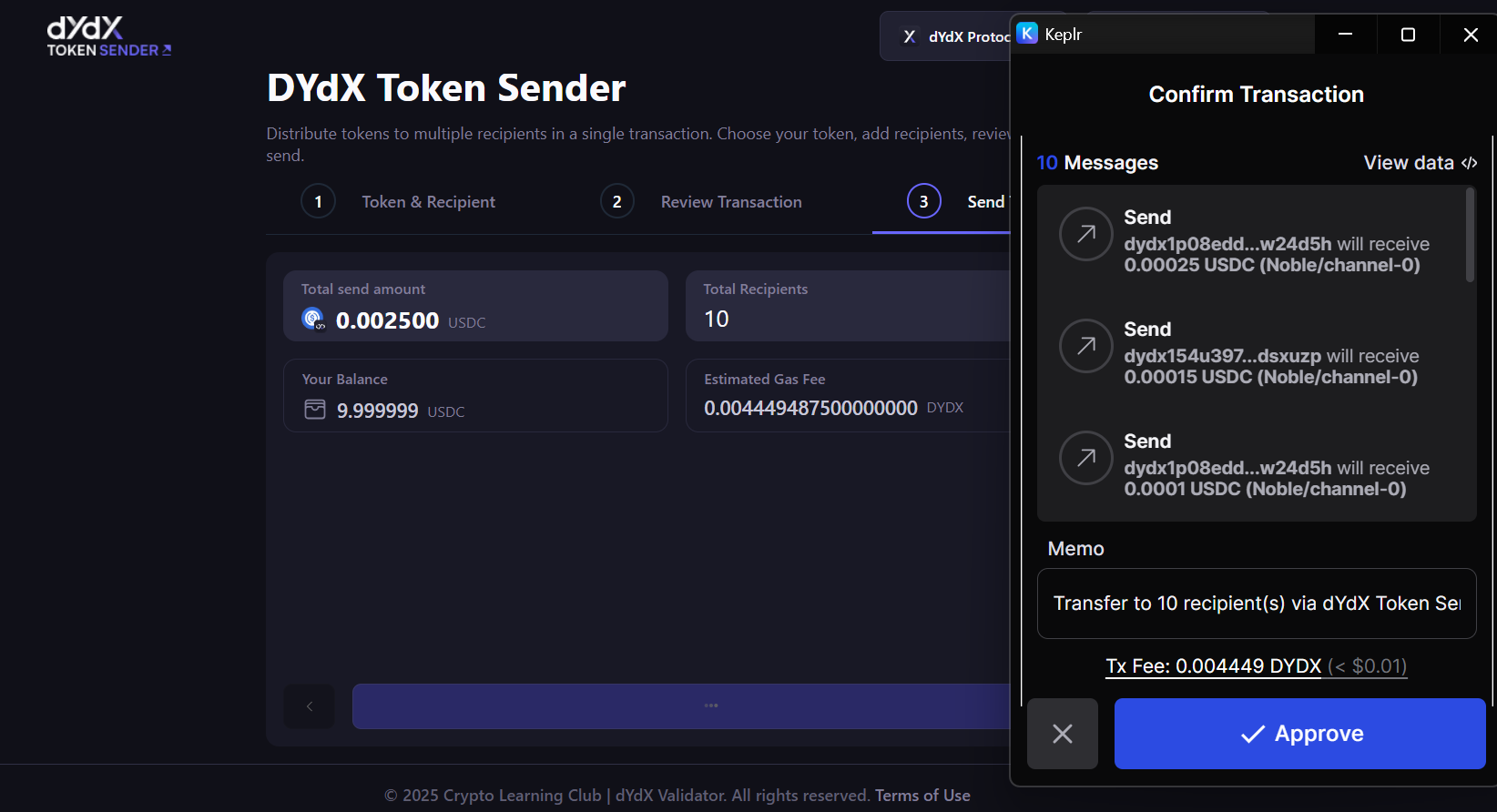Open the Terms of Use link
Screen dimensions: 1497x812
[x=922, y=796]
